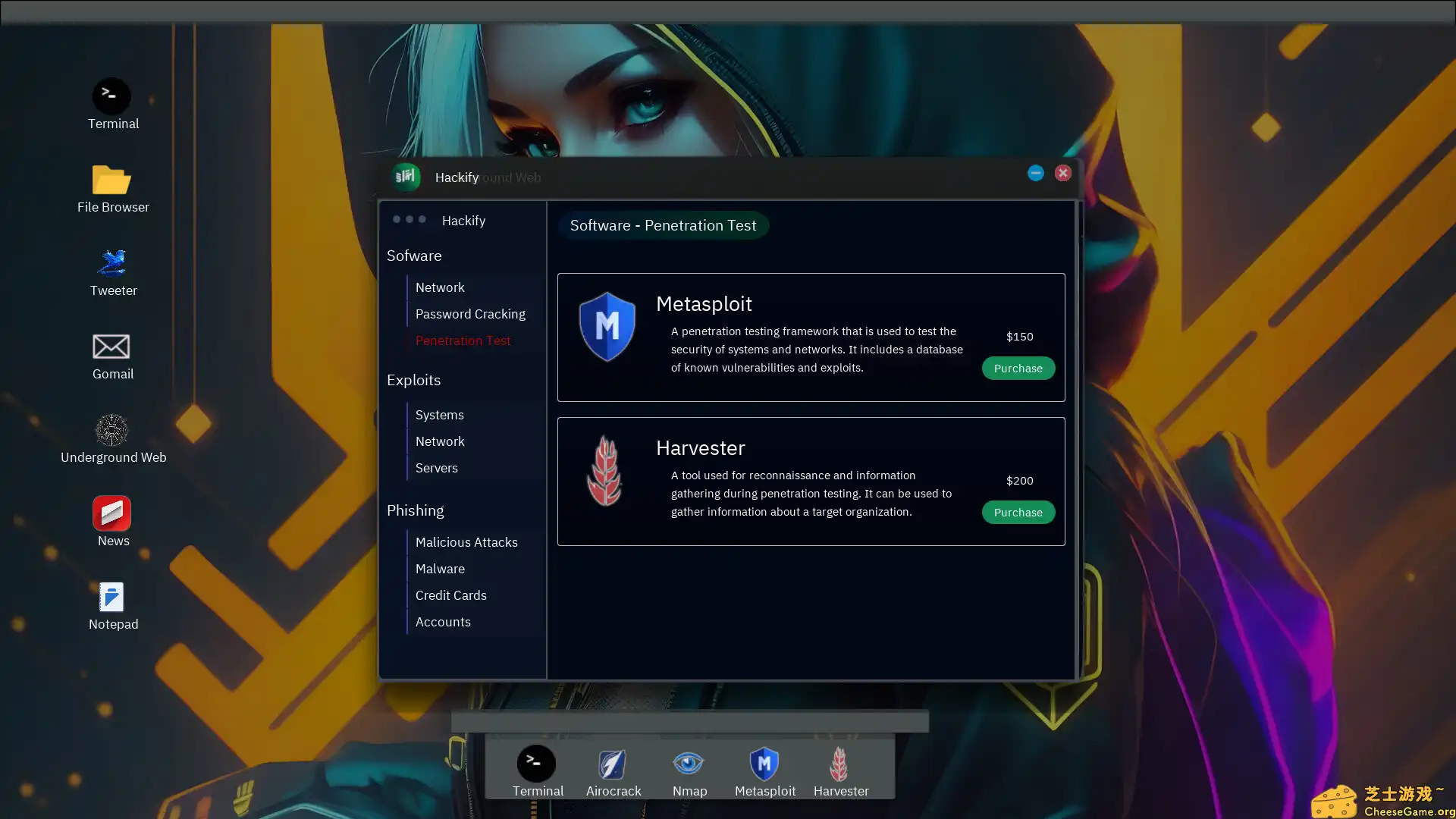Select Servers under Exploits
This screenshot has width=1456, height=819.
tap(436, 467)
